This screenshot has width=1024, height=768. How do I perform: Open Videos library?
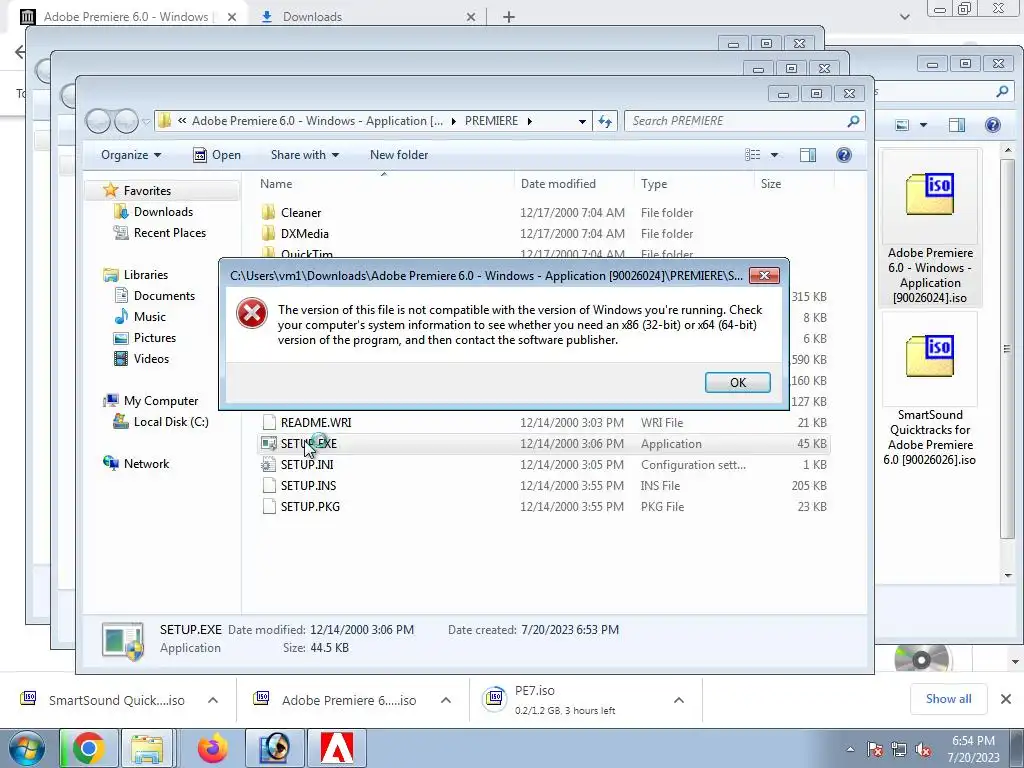click(x=151, y=359)
